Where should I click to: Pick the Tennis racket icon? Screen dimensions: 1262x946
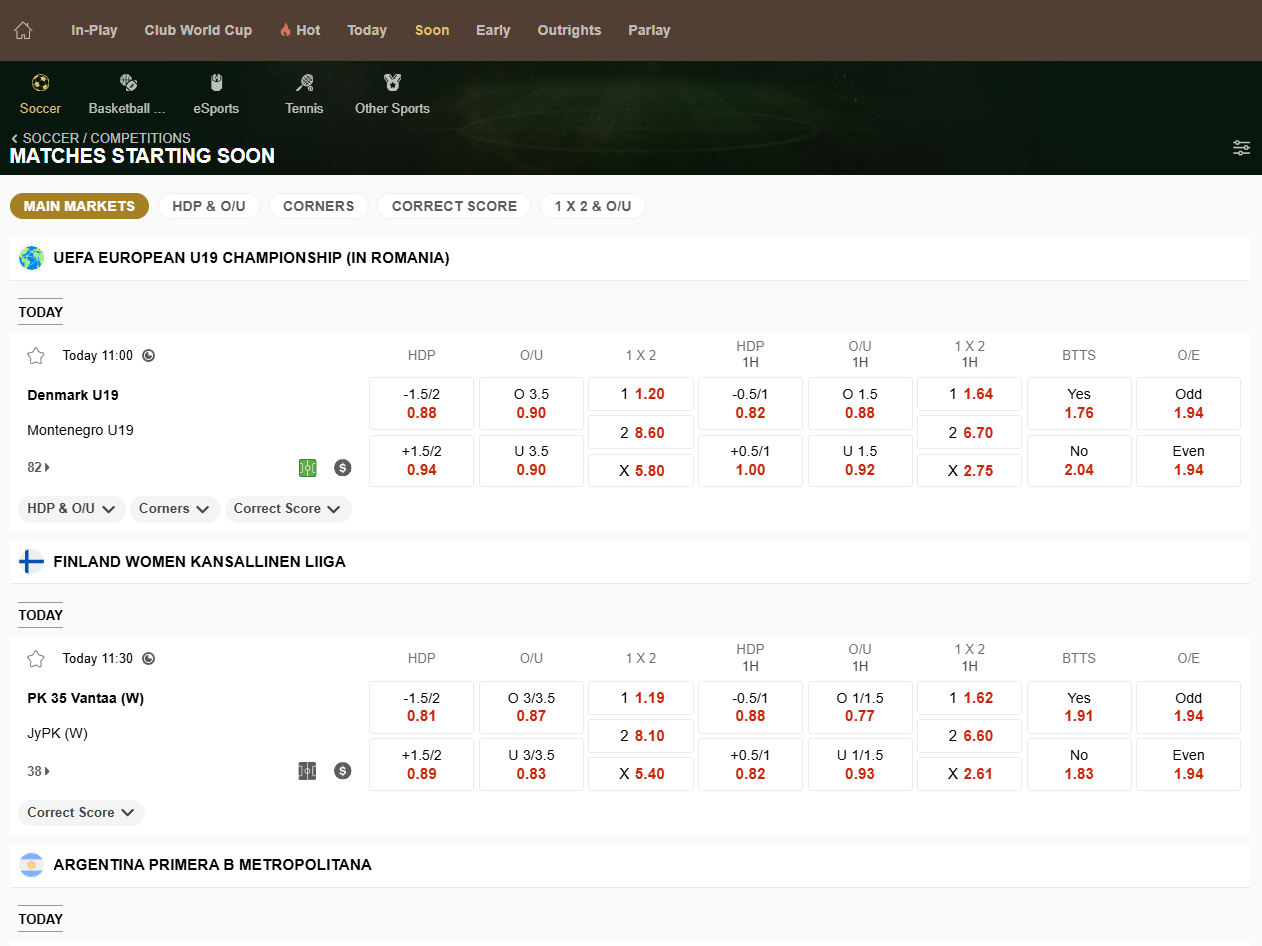click(304, 82)
